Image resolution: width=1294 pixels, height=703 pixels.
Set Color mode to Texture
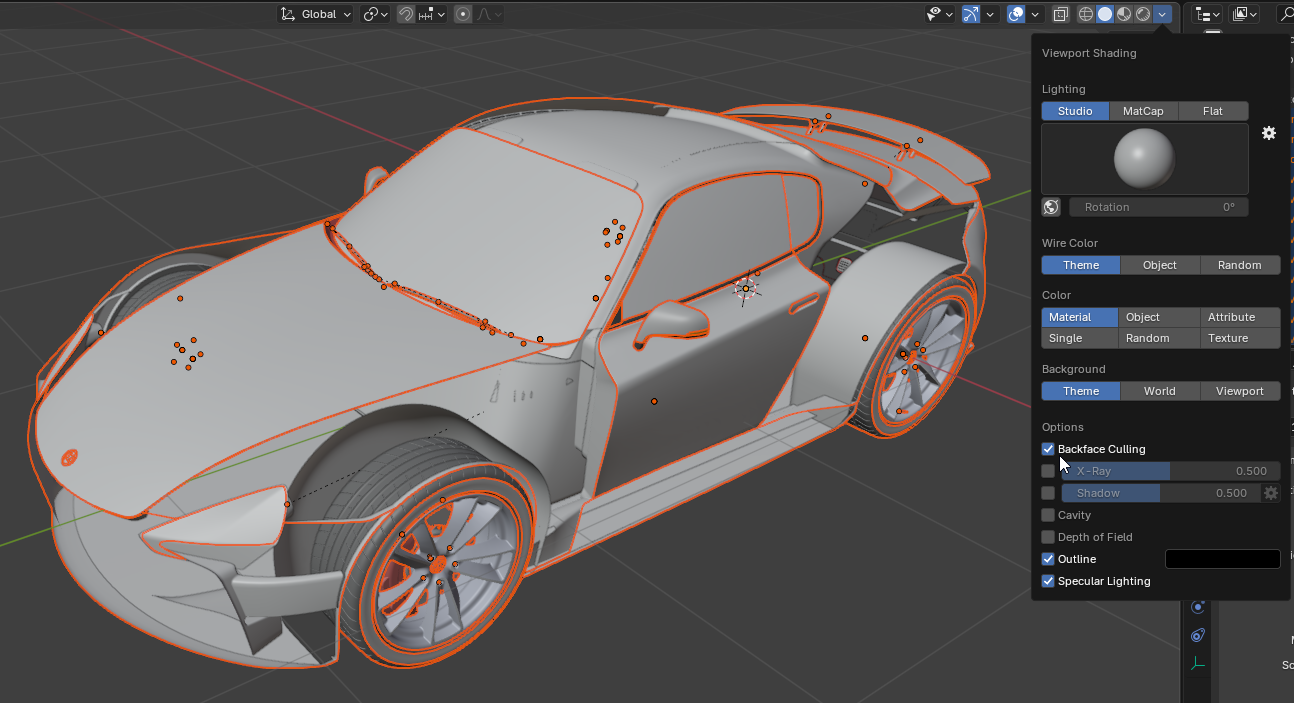pos(1240,338)
